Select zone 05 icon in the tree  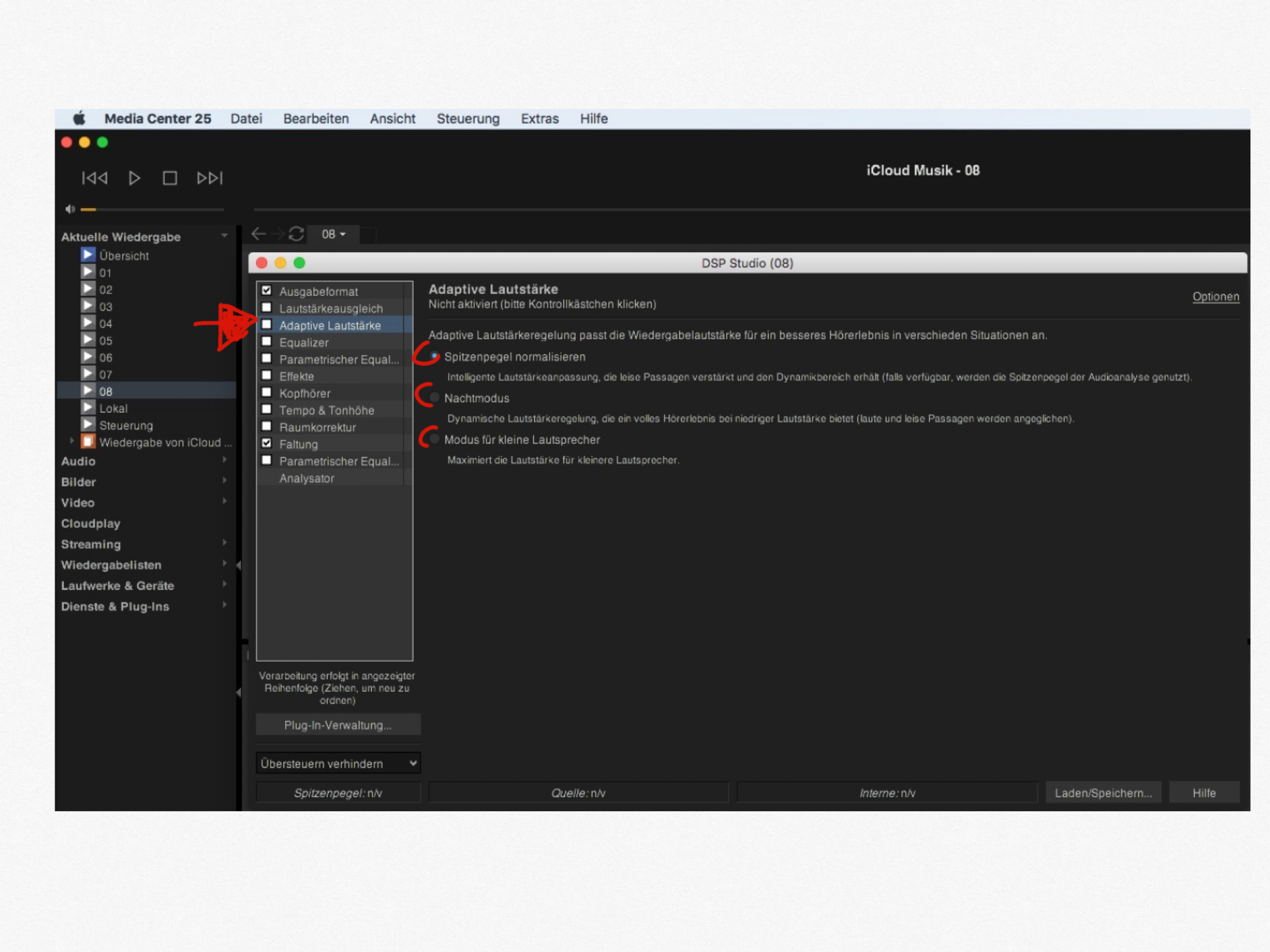click(x=87, y=340)
